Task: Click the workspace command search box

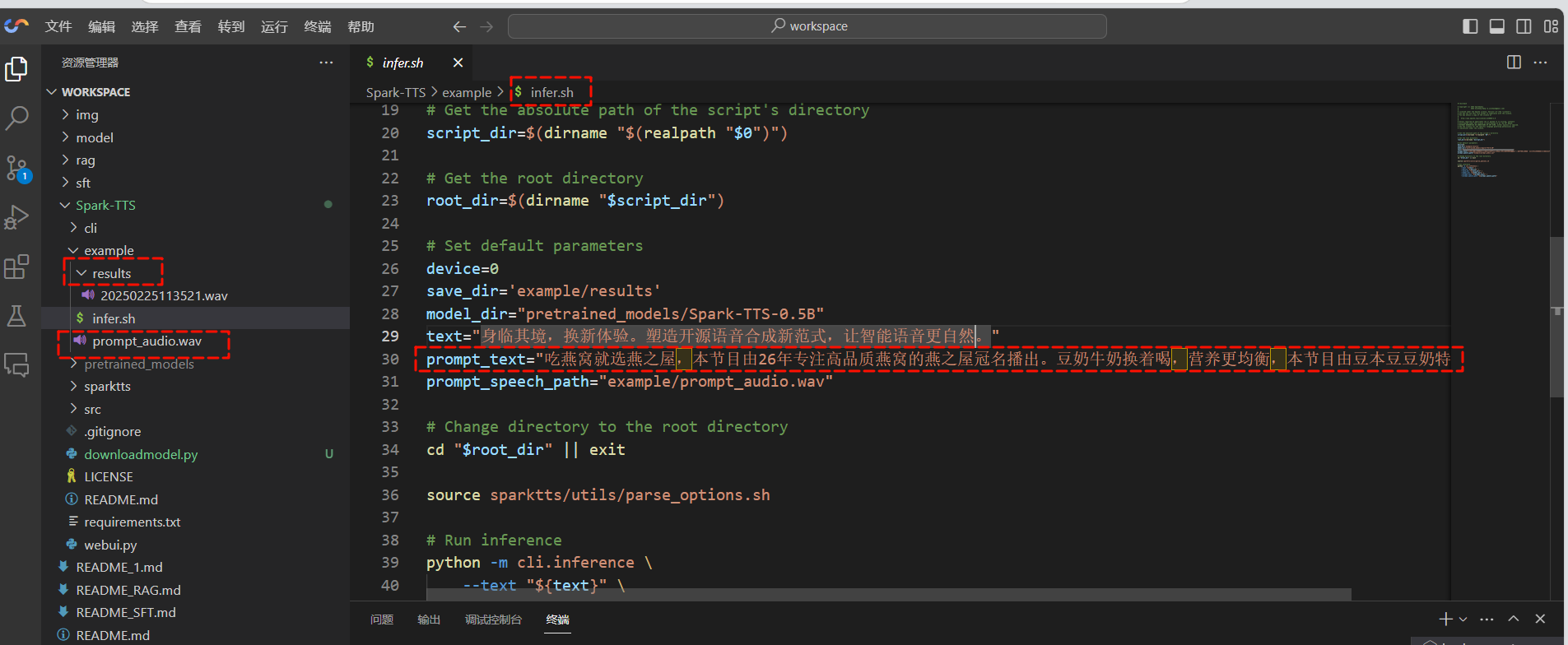Action: pos(807,26)
